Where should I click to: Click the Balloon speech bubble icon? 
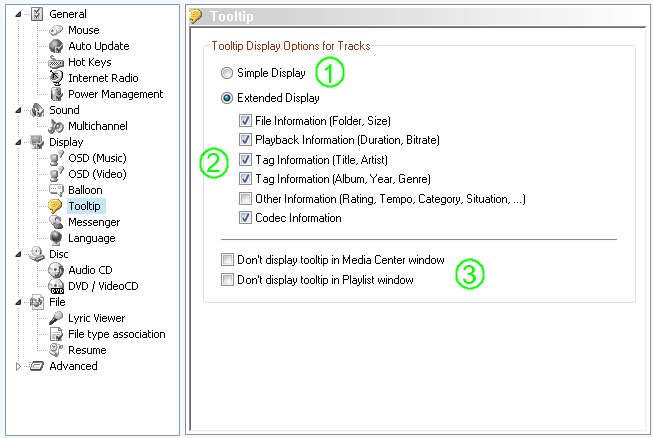click(56, 190)
